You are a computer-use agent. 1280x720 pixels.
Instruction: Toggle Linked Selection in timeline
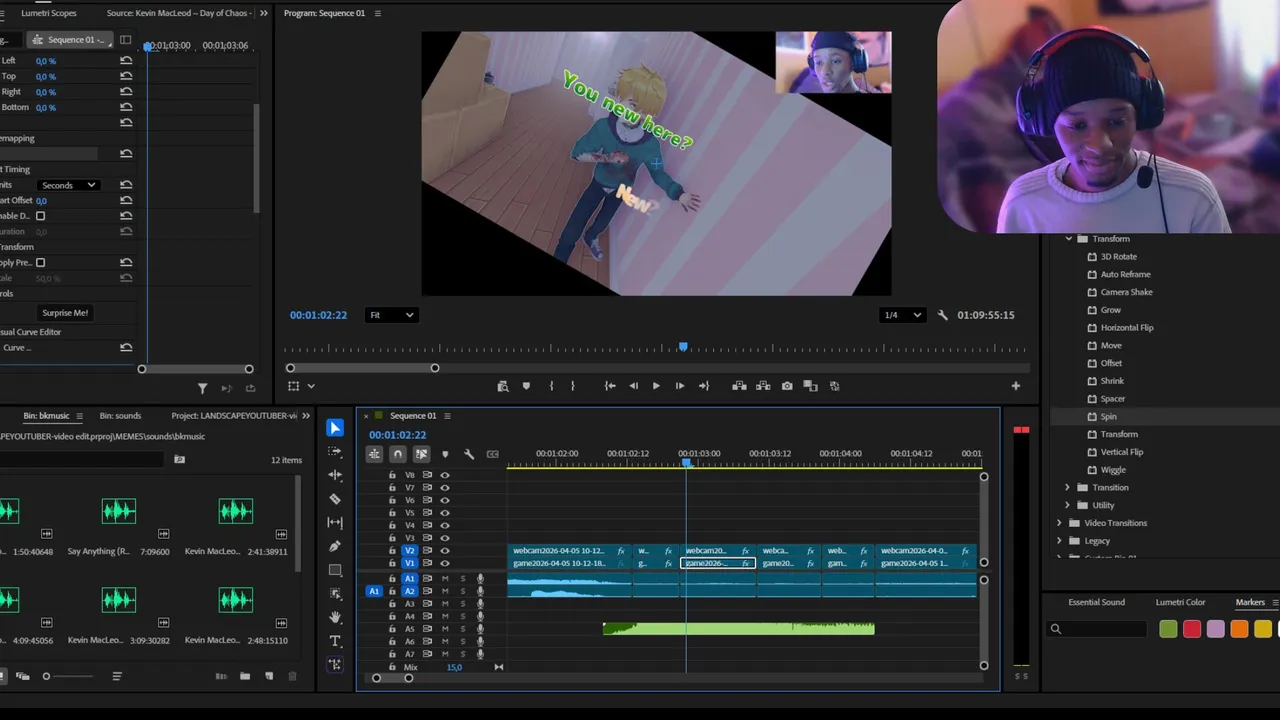[x=421, y=454]
